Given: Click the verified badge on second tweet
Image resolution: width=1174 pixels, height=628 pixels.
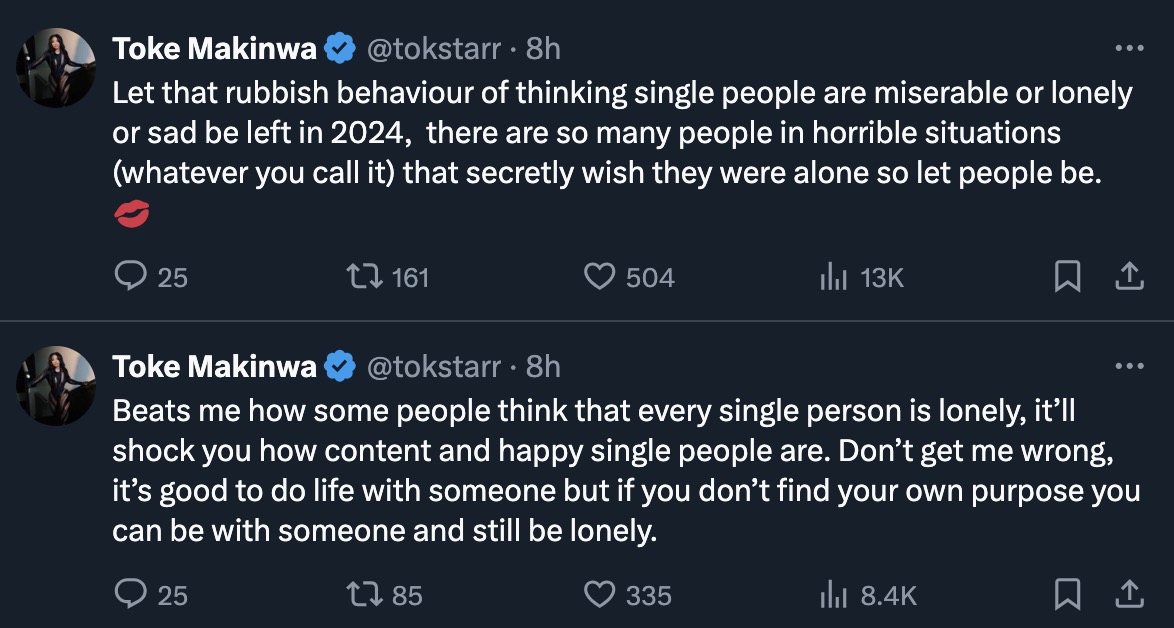Looking at the screenshot, I should pos(341,367).
